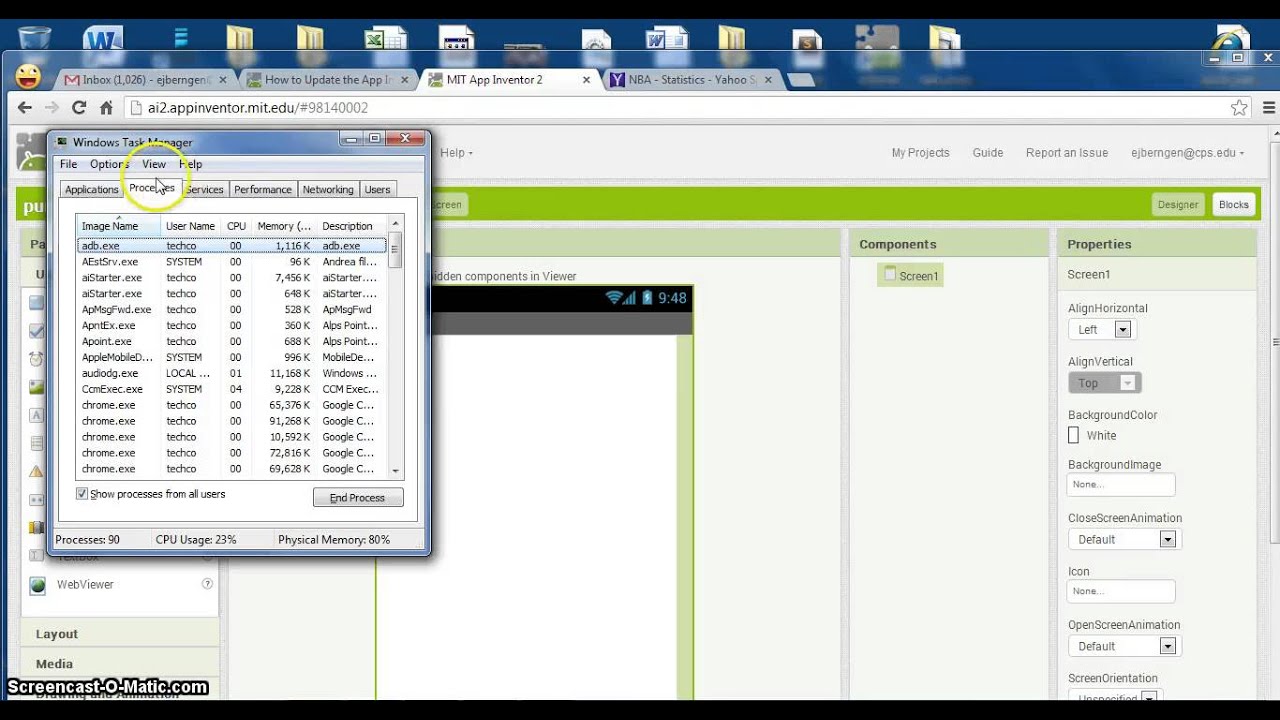Toggle Show processes from all users
The height and width of the screenshot is (720, 1280).
(82, 494)
